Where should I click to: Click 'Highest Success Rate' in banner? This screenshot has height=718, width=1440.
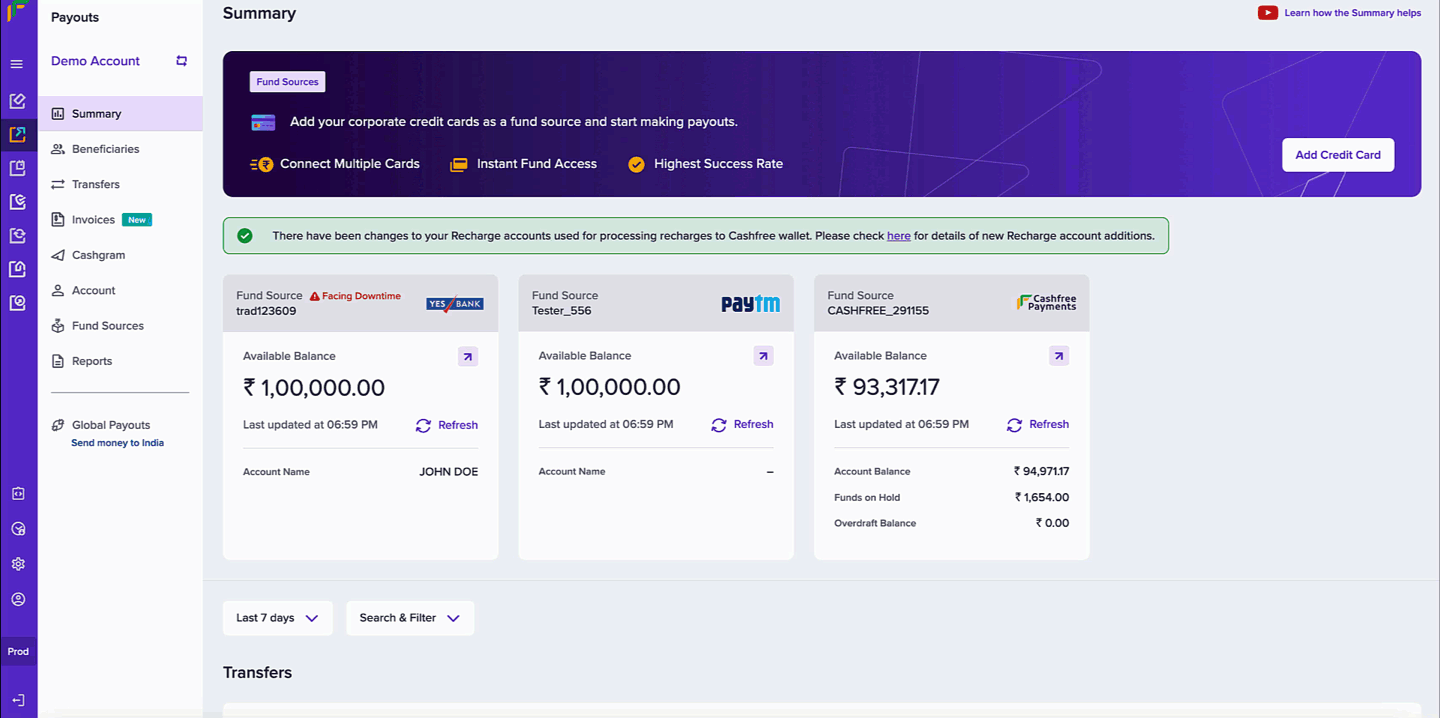pos(718,164)
